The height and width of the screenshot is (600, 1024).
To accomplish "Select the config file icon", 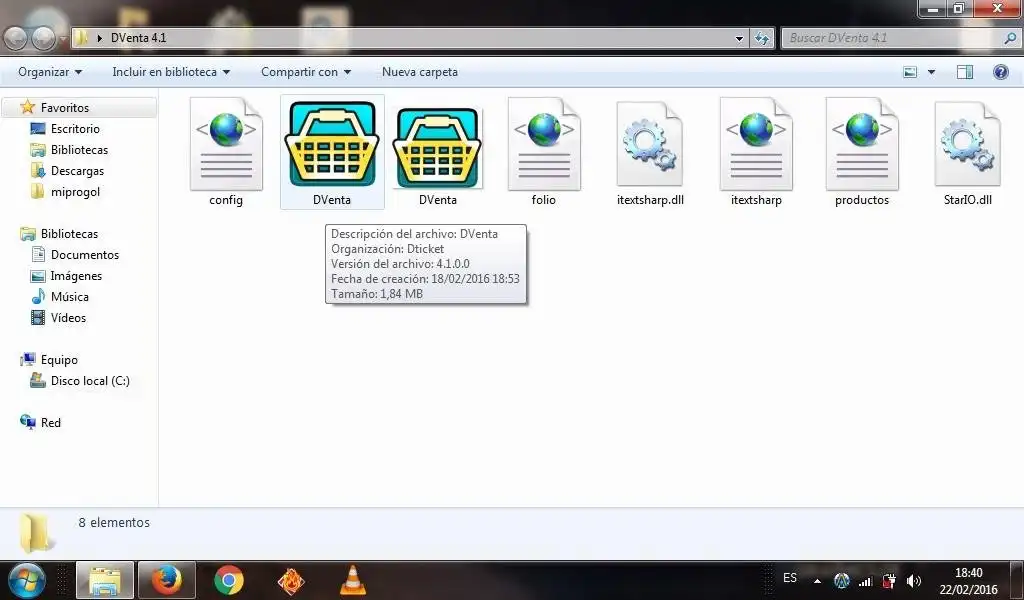I will (226, 144).
